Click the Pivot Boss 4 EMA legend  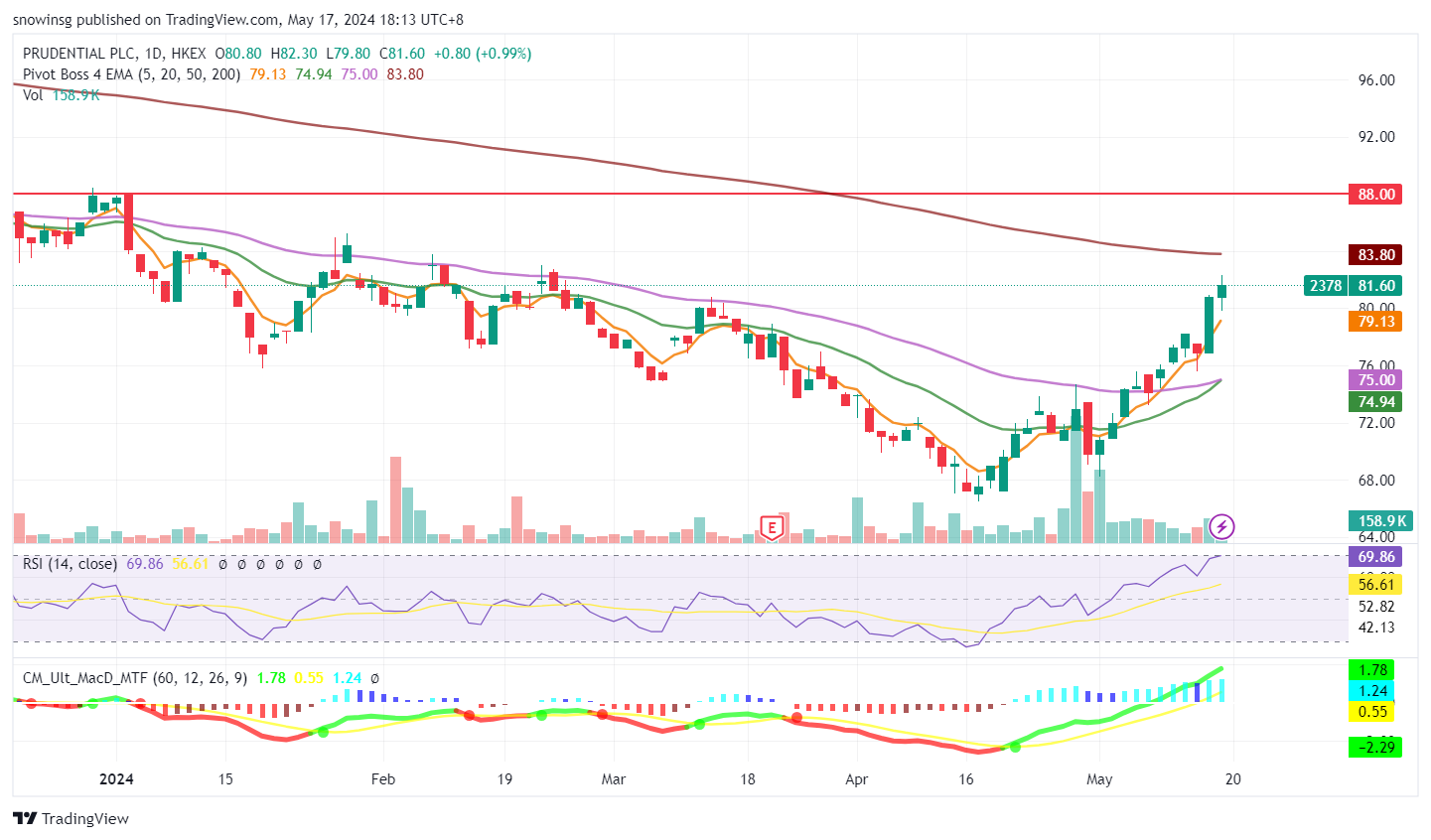coord(131,73)
